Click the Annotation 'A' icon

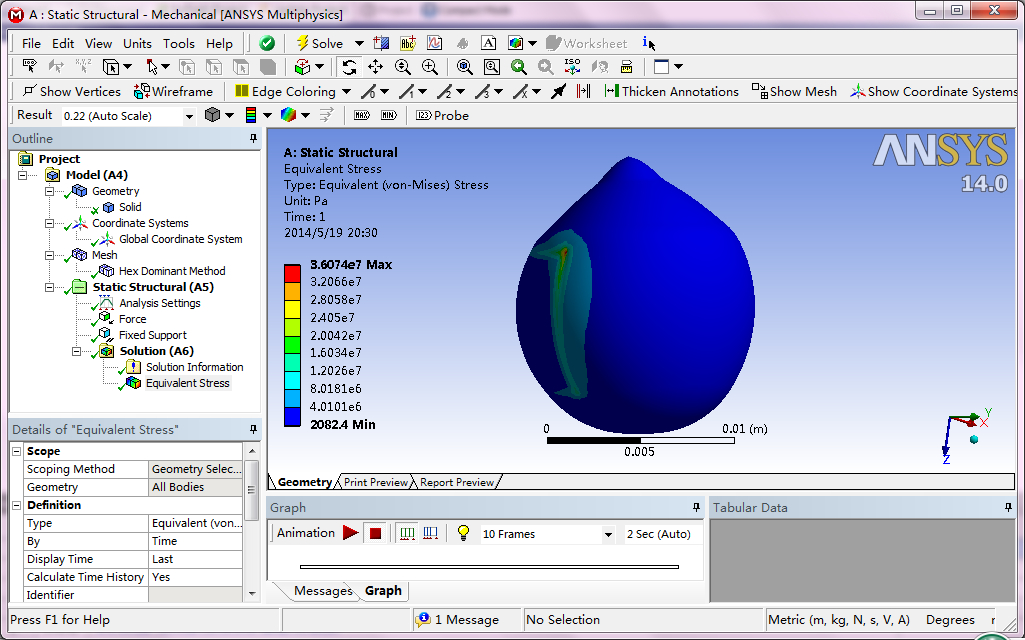[x=488, y=43]
